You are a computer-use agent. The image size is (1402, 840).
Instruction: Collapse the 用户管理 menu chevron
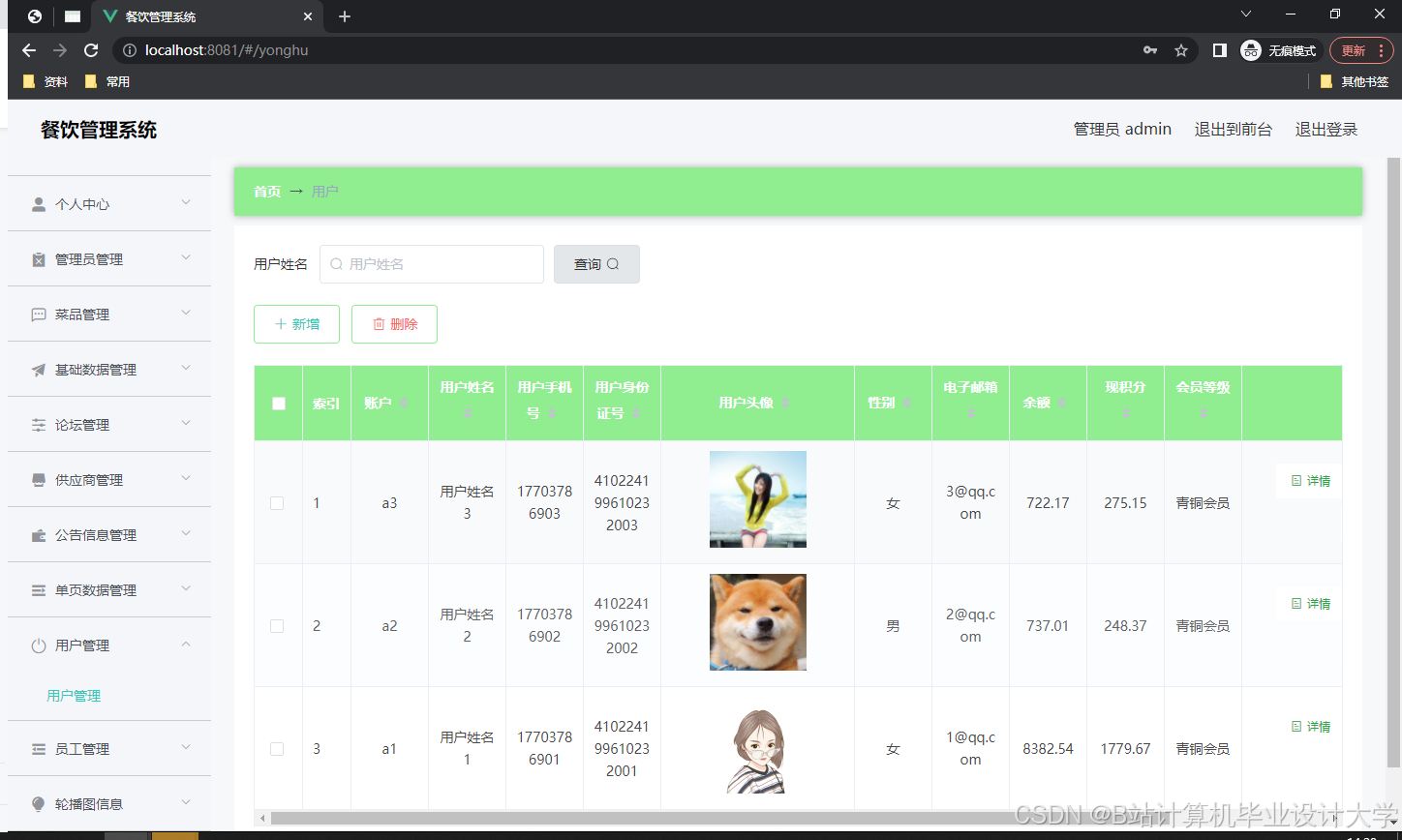tap(186, 644)
